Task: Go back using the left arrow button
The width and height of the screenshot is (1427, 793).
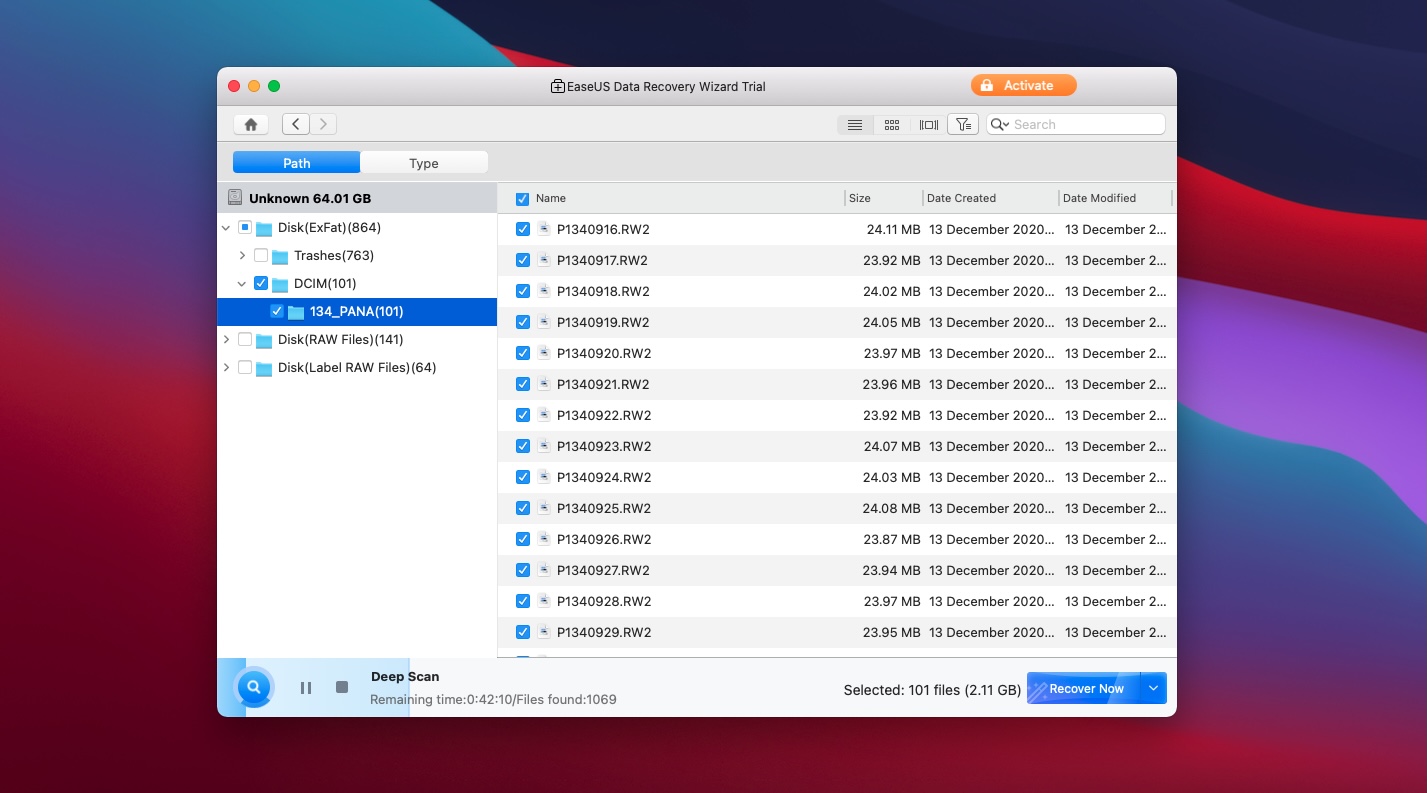Action: (x=296, y=124)
